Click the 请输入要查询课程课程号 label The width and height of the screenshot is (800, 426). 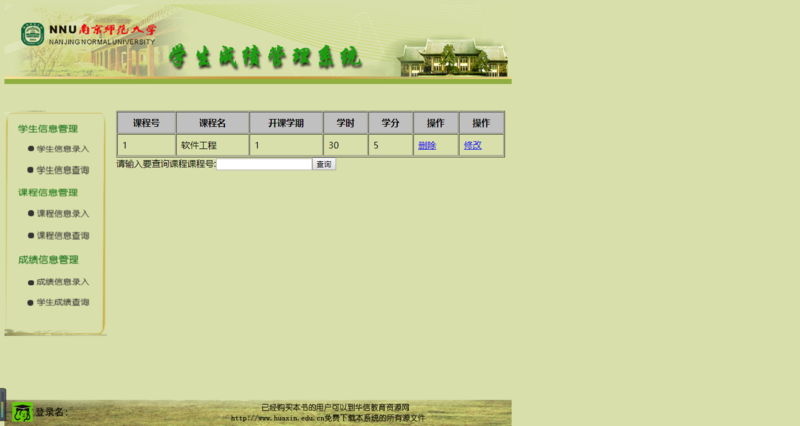[166, 164]
